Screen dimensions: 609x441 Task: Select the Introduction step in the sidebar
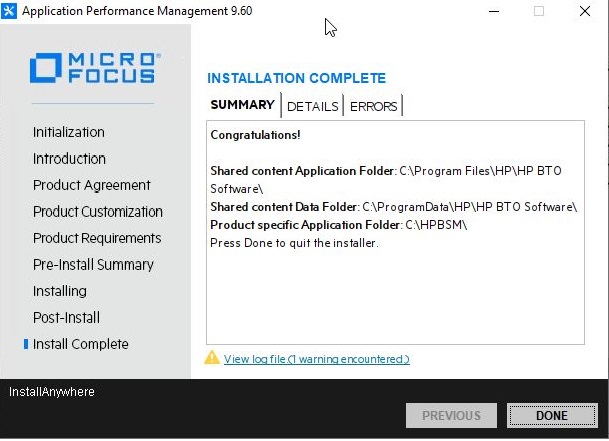[69, 158]
